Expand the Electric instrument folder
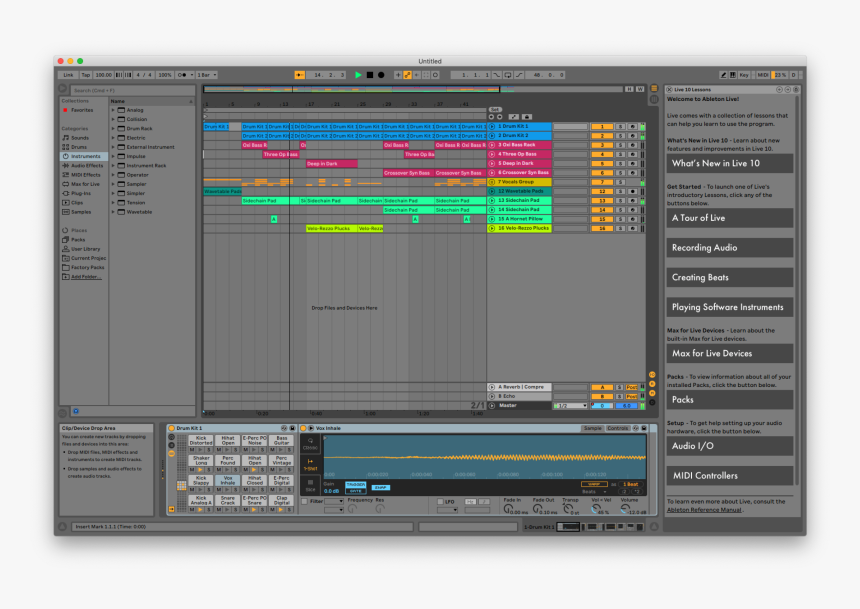This screenshot has height=609, width=860. pos(114,138)
